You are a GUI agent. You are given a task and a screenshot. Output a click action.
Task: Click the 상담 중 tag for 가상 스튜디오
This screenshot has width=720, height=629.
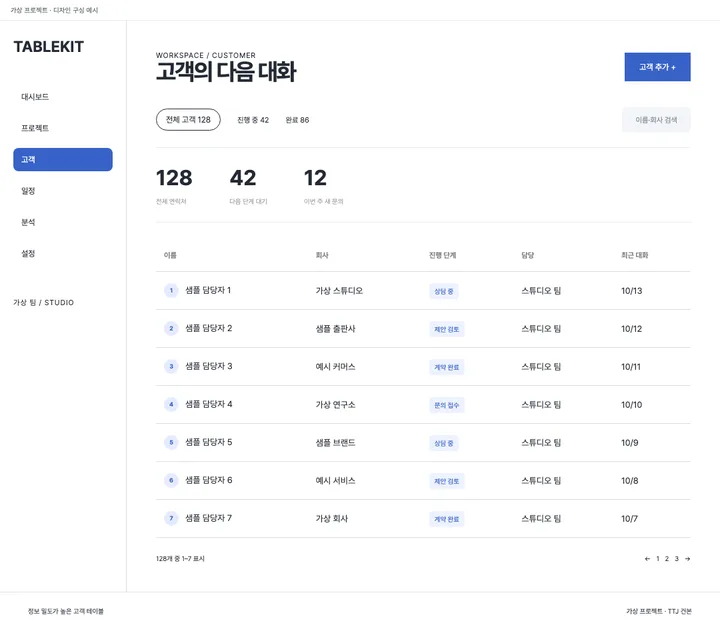point(444,291)
